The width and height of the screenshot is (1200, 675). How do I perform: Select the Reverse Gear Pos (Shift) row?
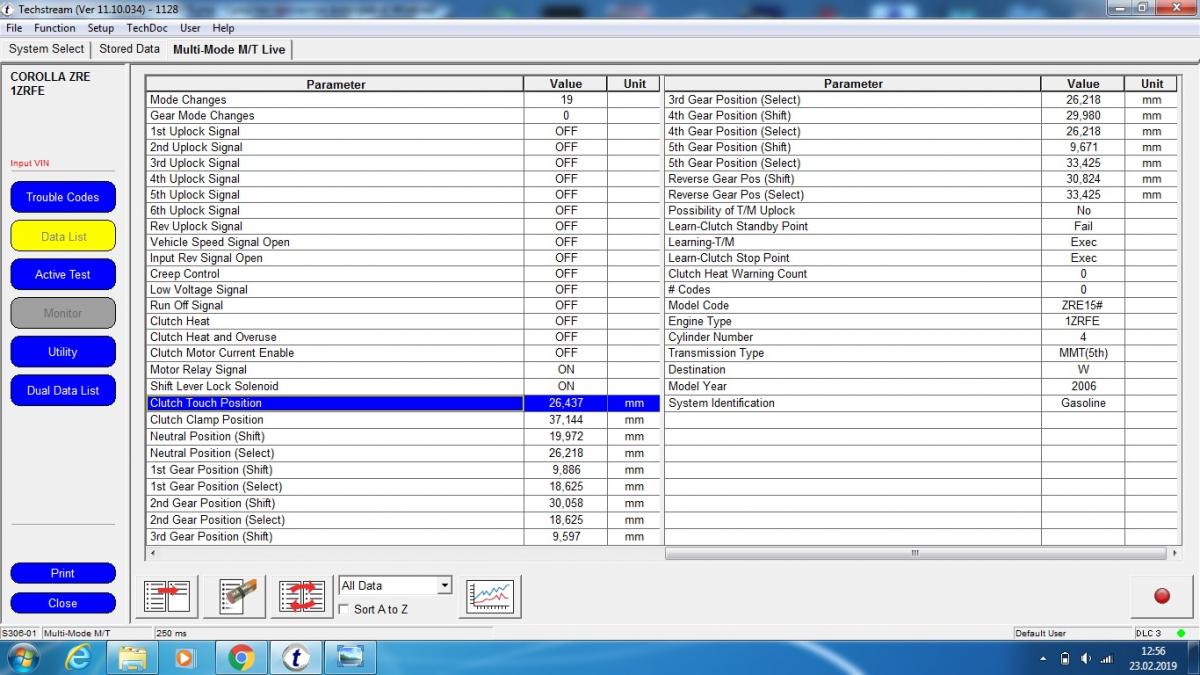point(922,179)
